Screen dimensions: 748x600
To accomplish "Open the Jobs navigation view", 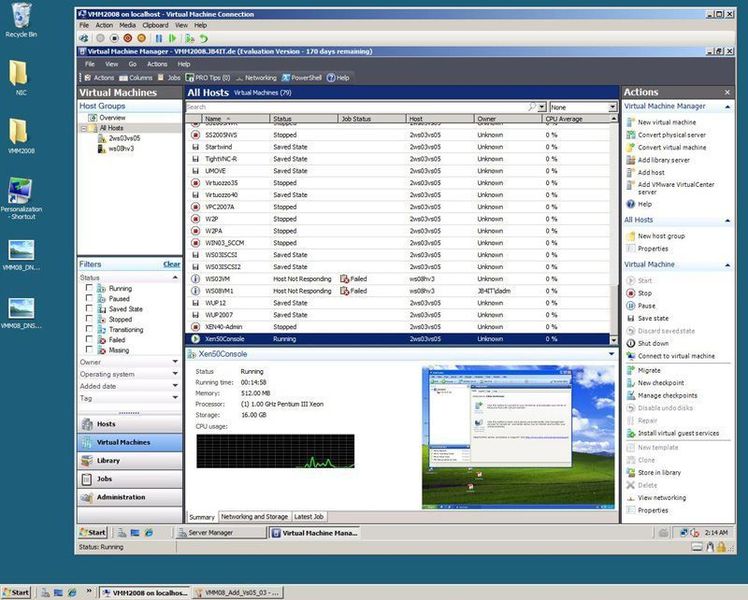I will pyautogui.click(x=129, y=479).
